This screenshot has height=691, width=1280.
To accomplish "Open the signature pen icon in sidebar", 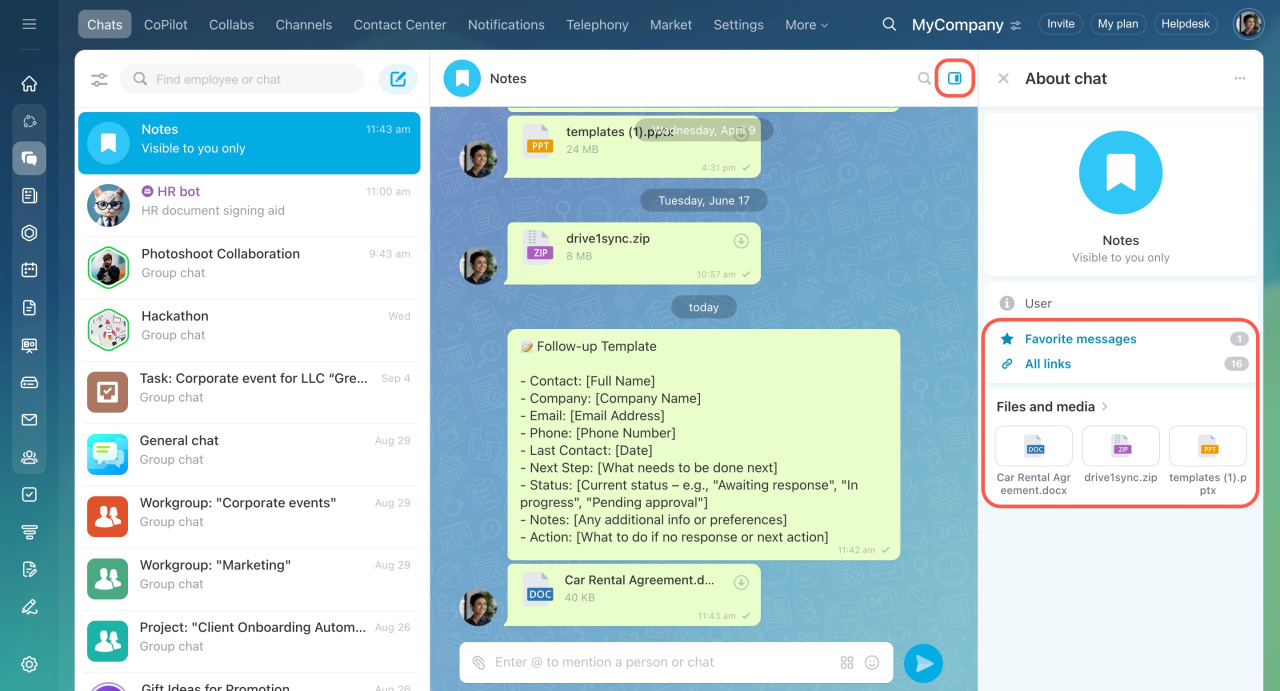I will point(29,606).
